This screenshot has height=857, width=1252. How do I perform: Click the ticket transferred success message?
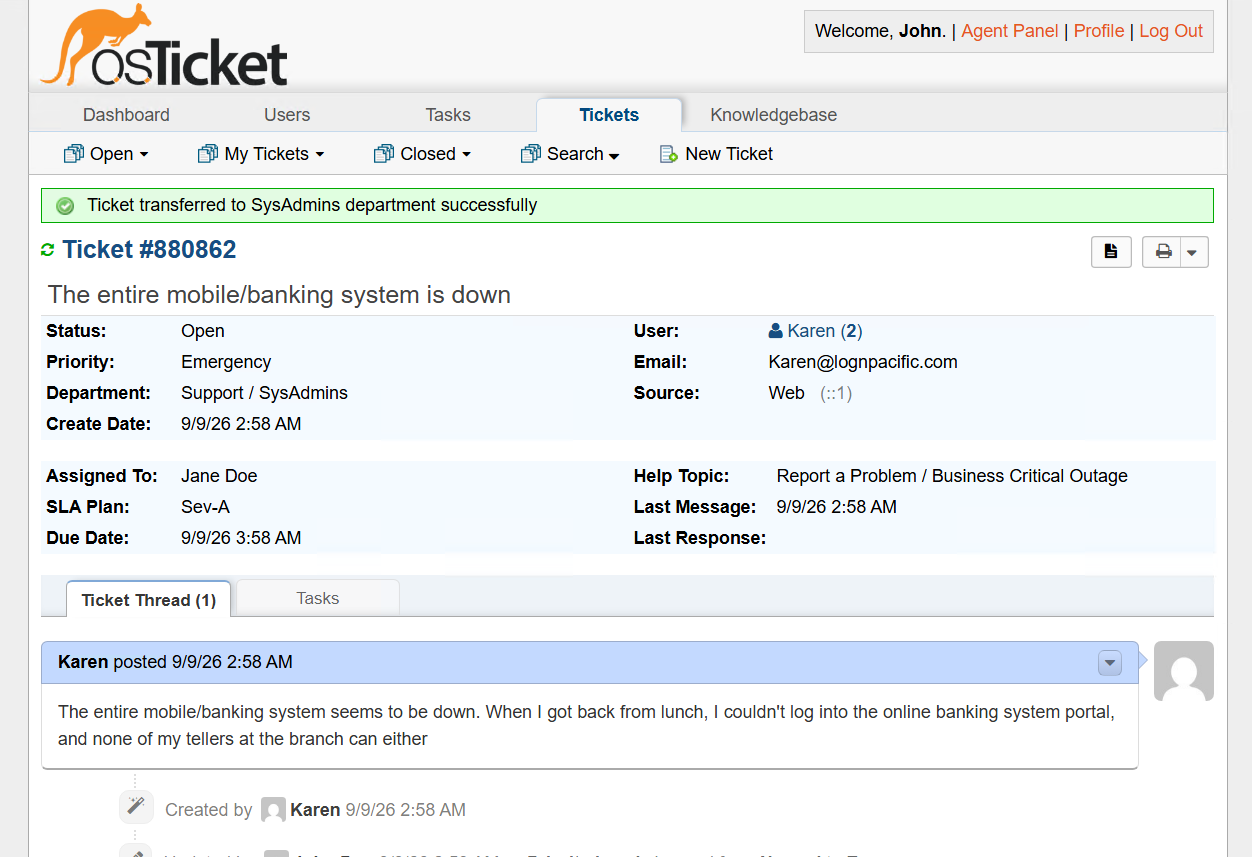click(312, 205)
